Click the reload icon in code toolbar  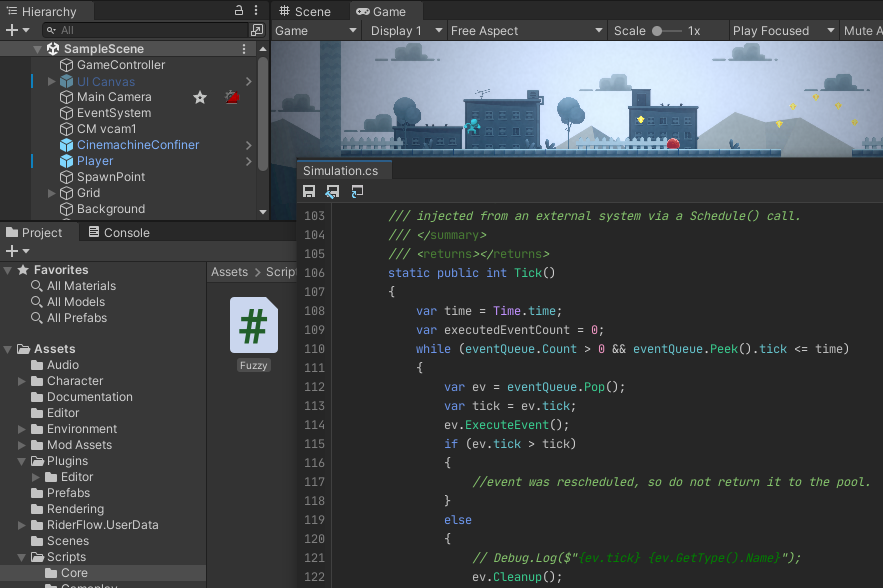tap(356, 191)
